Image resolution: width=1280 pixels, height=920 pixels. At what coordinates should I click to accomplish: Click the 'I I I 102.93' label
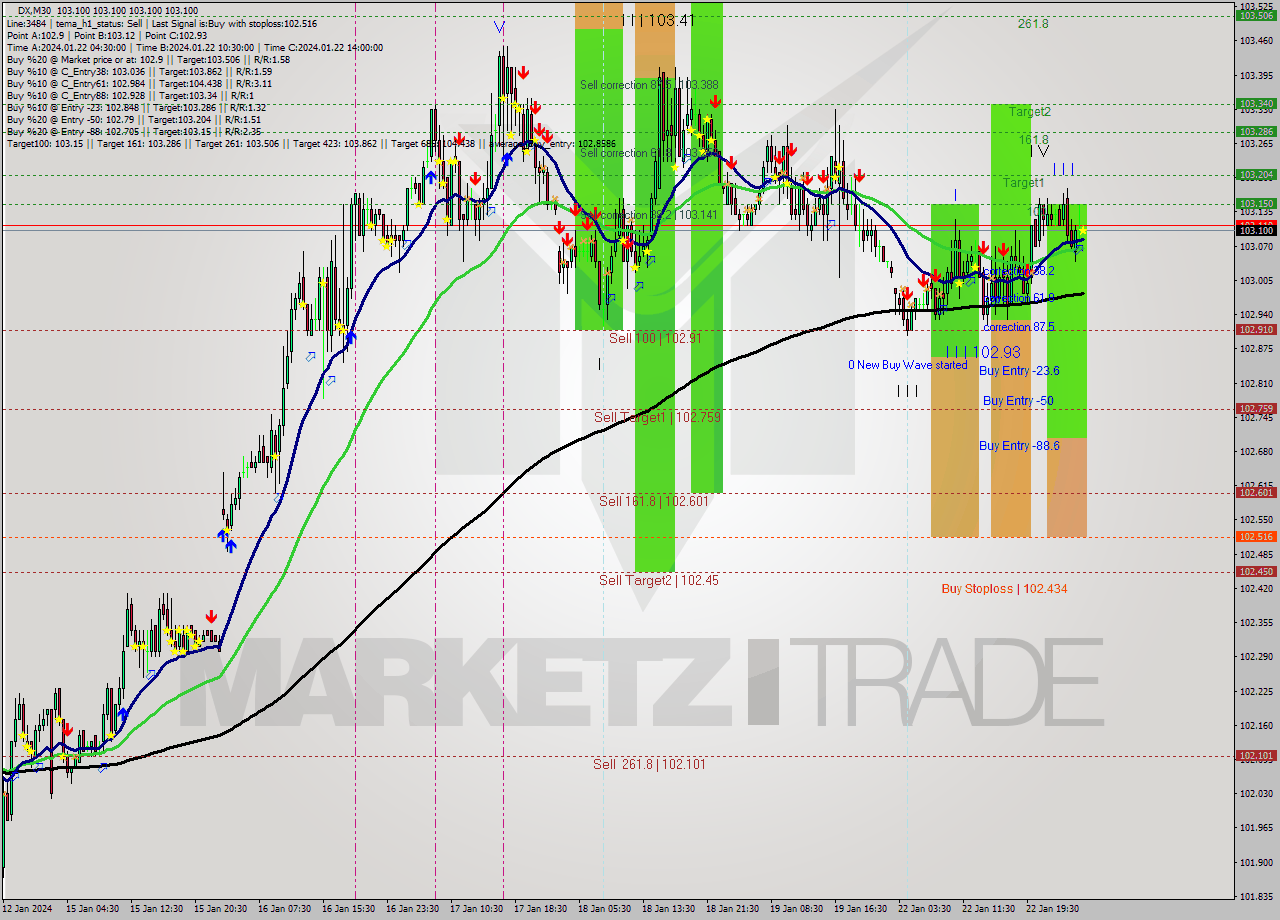983,352
